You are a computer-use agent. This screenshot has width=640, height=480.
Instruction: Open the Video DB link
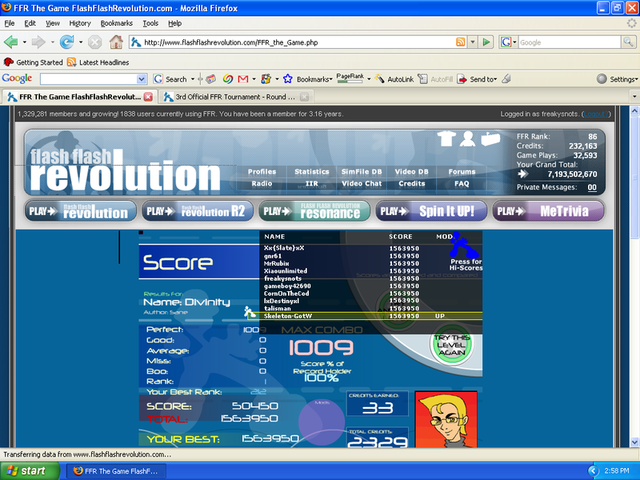(411, 172)
